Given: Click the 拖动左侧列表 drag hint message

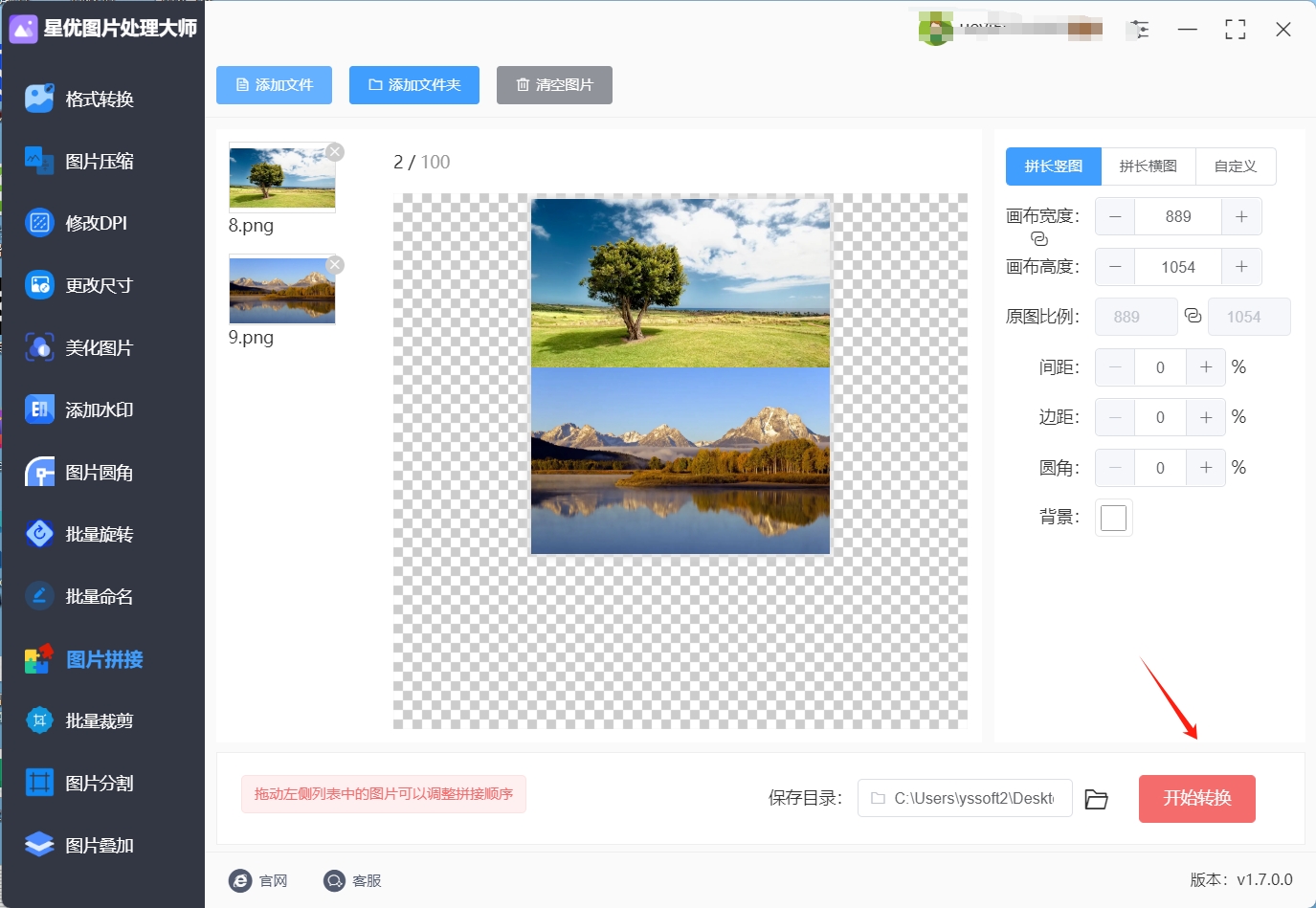Looking at the screenshot, I should (x=384, y=794).
